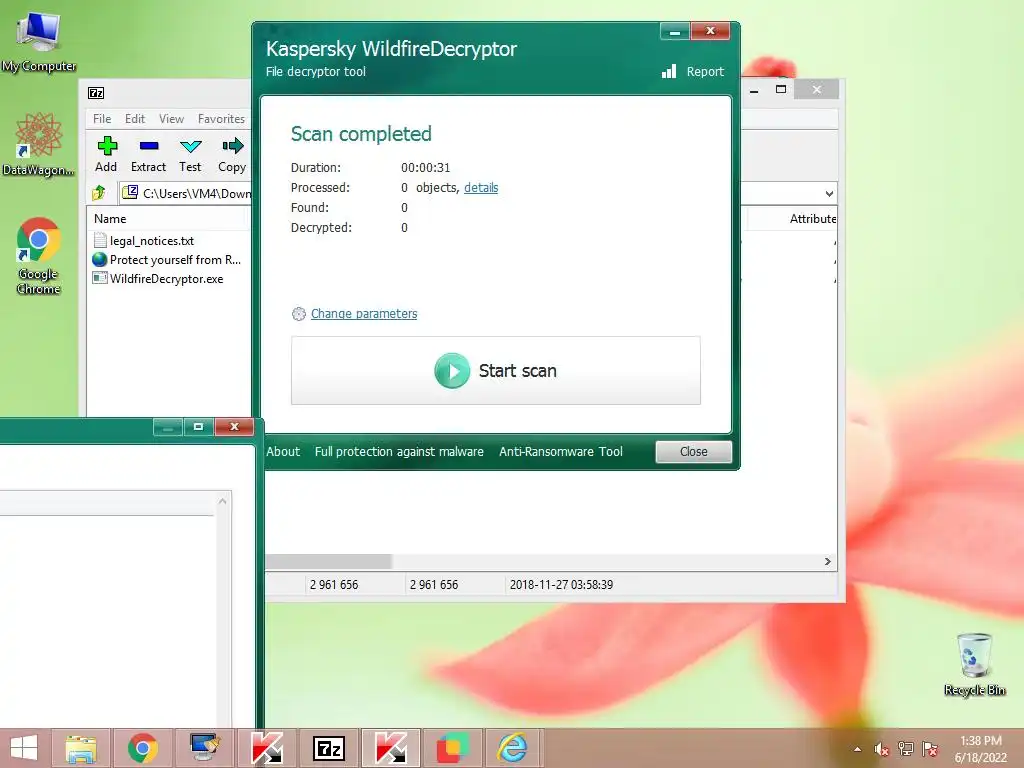Viewport: 1024px width, 768px height.
Task: Click the 2018-11-27 03:58:39 status bar value
Action: (561, 584)
